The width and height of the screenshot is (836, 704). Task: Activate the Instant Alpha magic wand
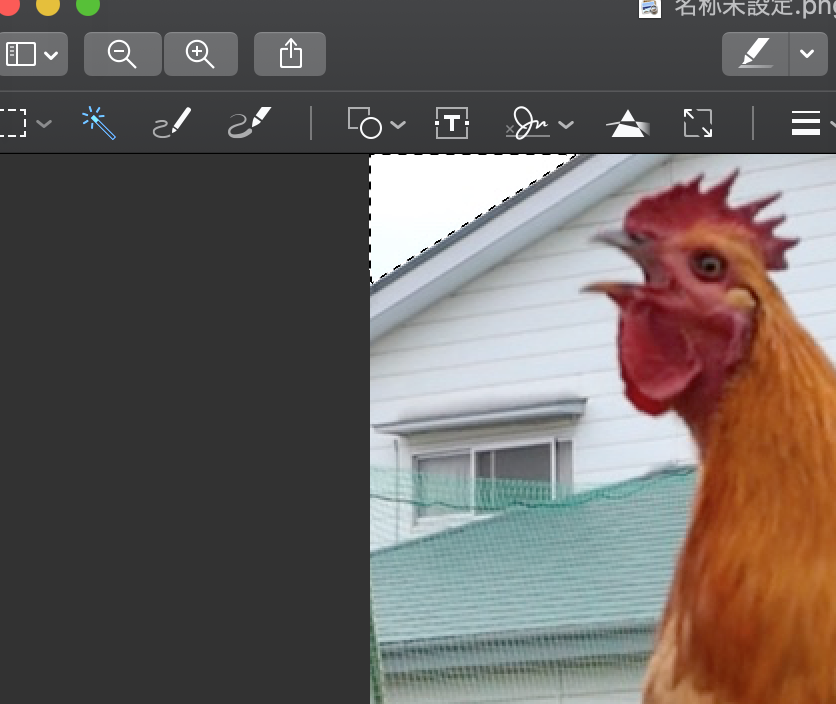(99, 123)
